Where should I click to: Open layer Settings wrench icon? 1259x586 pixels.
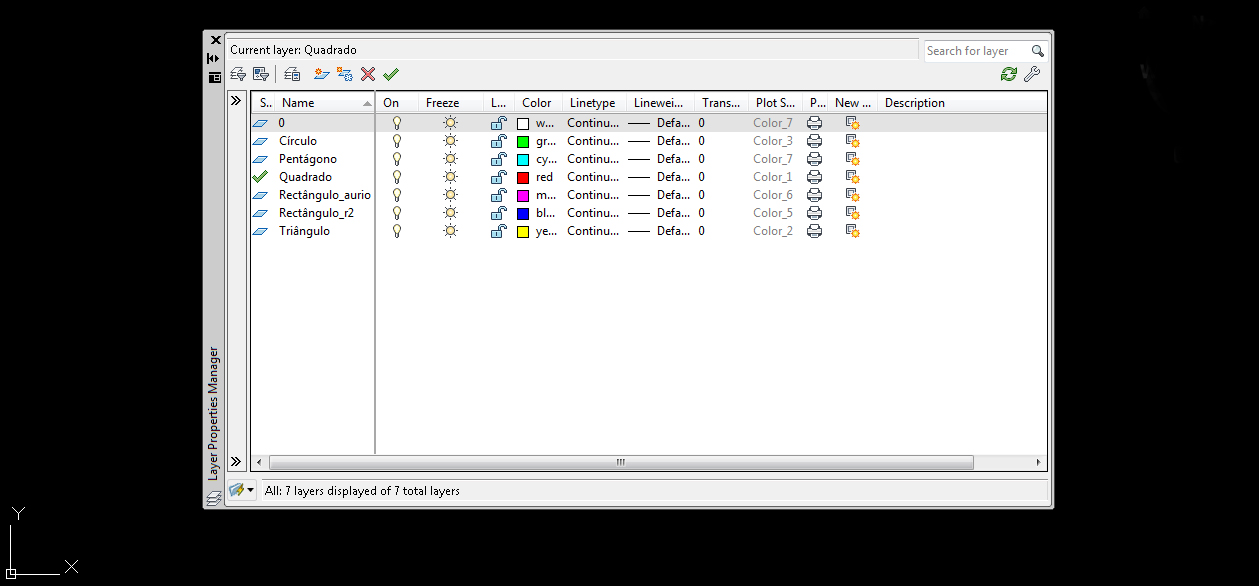click(1032, 74)
